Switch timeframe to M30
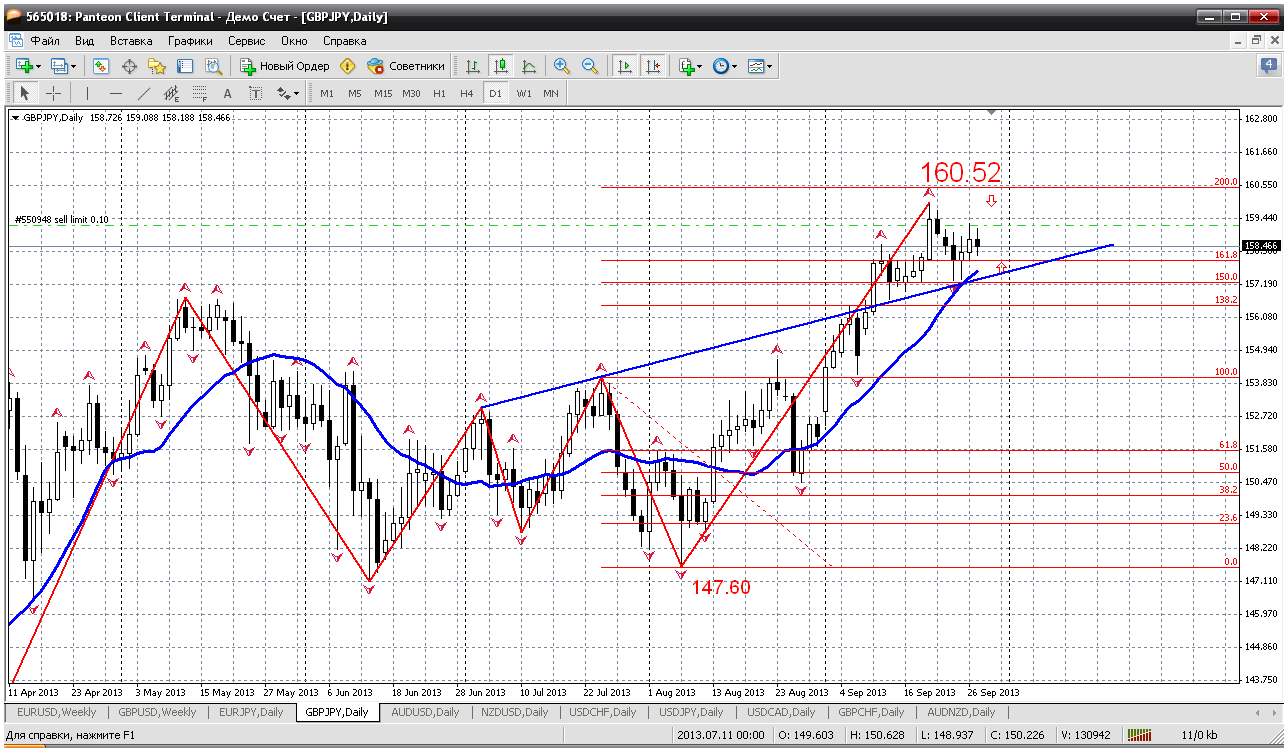 click(x=411, y=93)
